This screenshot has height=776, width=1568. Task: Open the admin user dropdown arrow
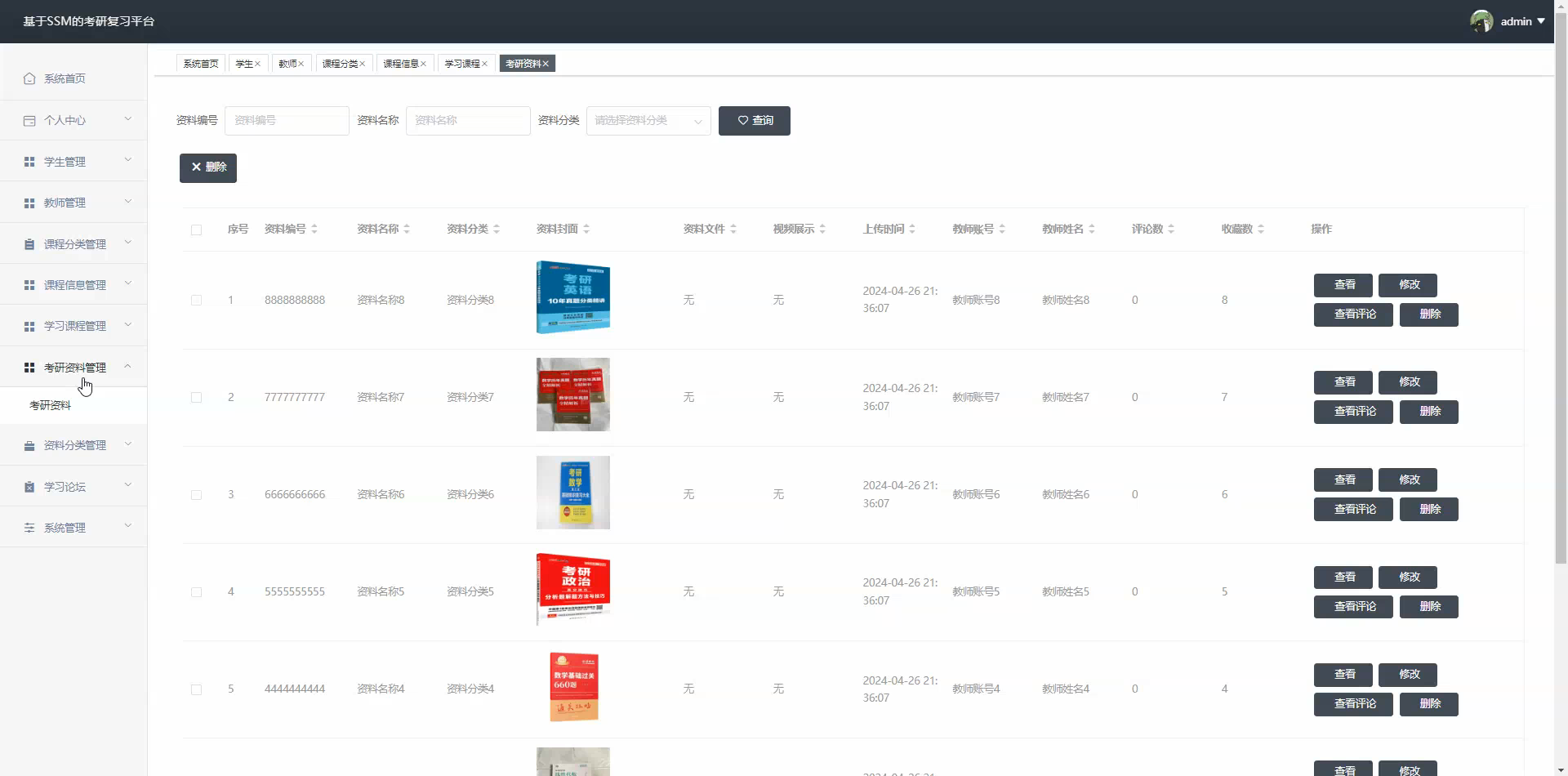pyautogui.click(x=1541, y=21)
